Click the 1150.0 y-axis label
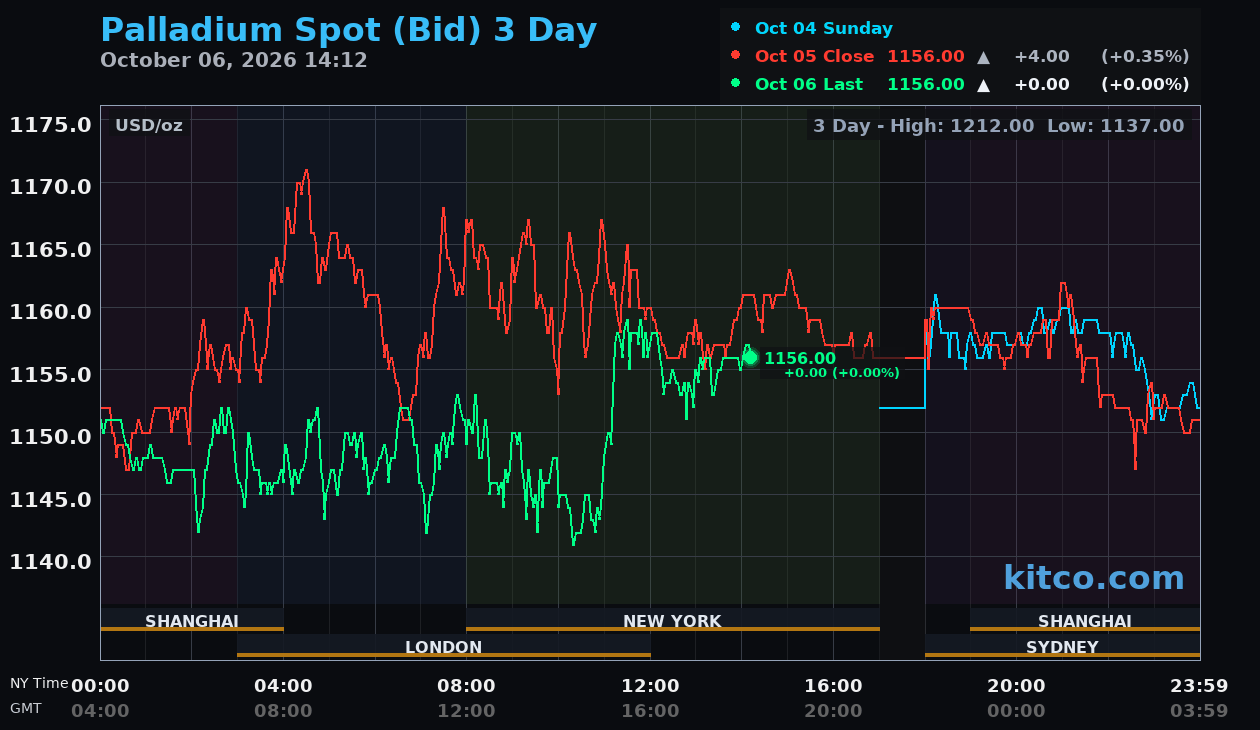Screen dimensions: 1260x730 click(51, 435)
